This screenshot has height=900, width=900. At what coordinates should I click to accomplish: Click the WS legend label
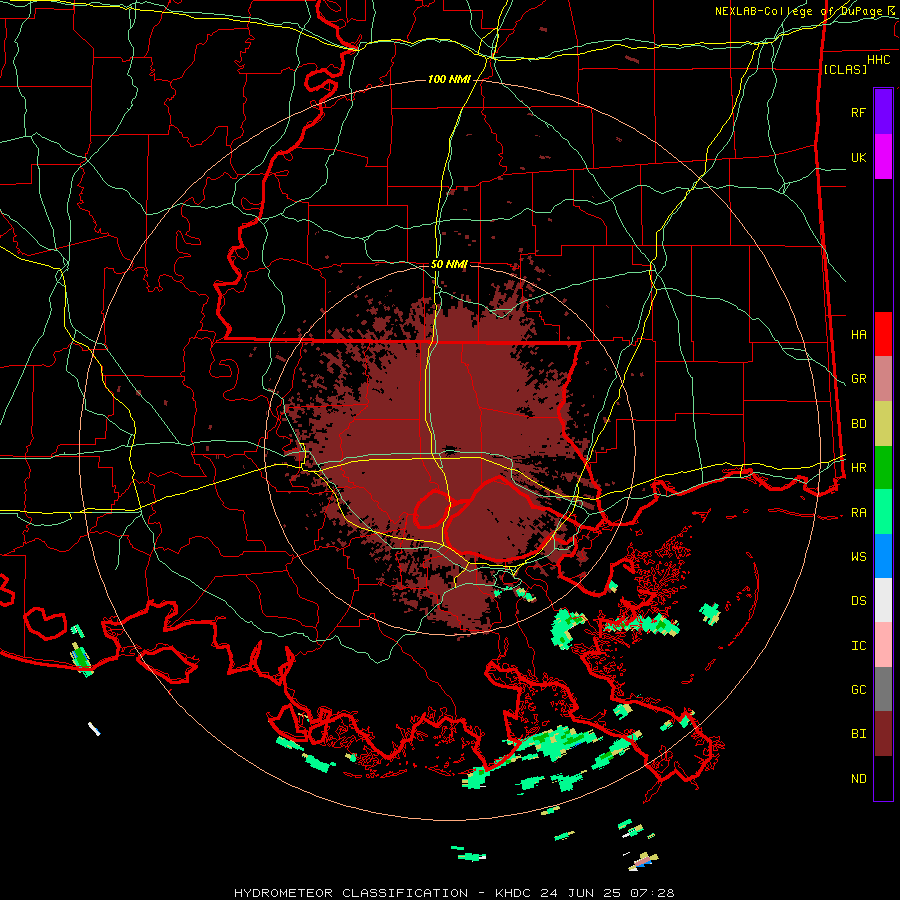tap(858, 557)
